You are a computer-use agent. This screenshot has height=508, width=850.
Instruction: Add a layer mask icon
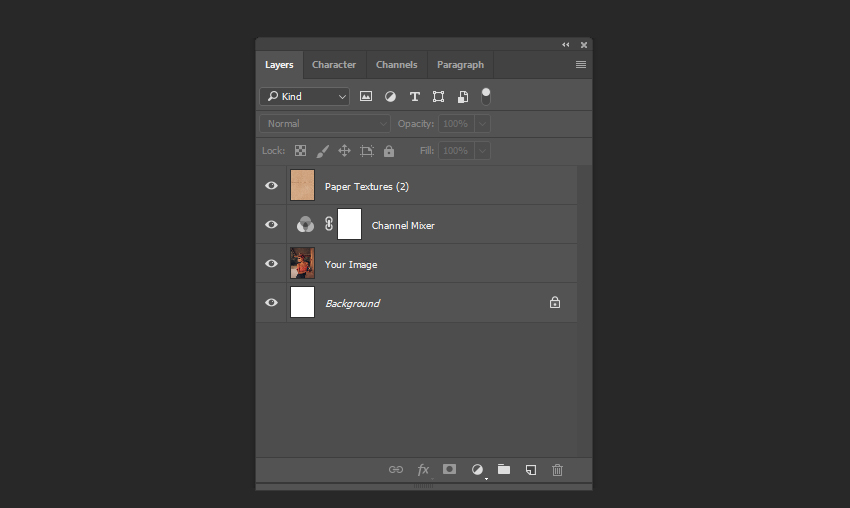click(449, 469)
